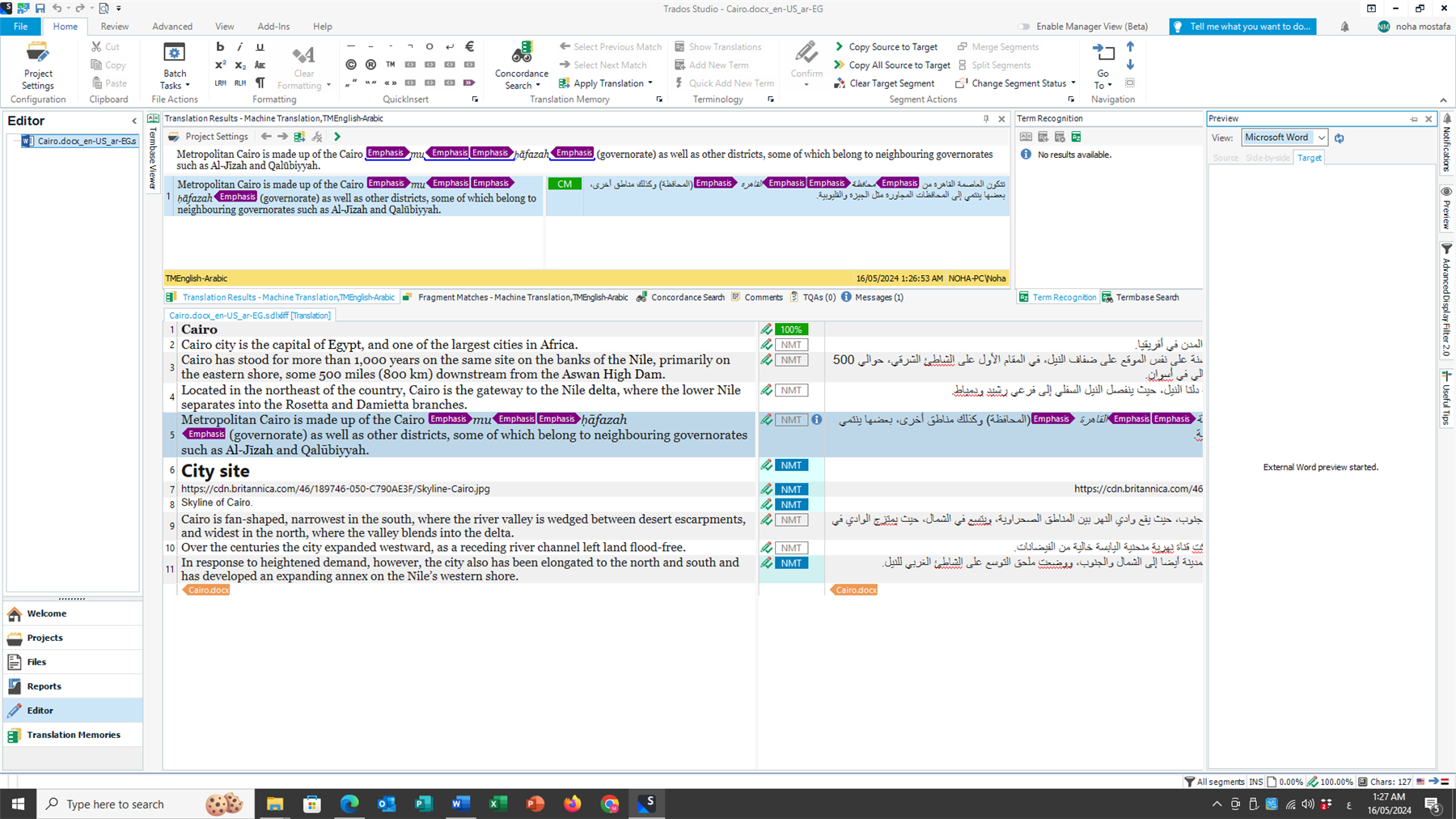Select the Concordance Search tab

pyautogui.click(x=680, y=297)
